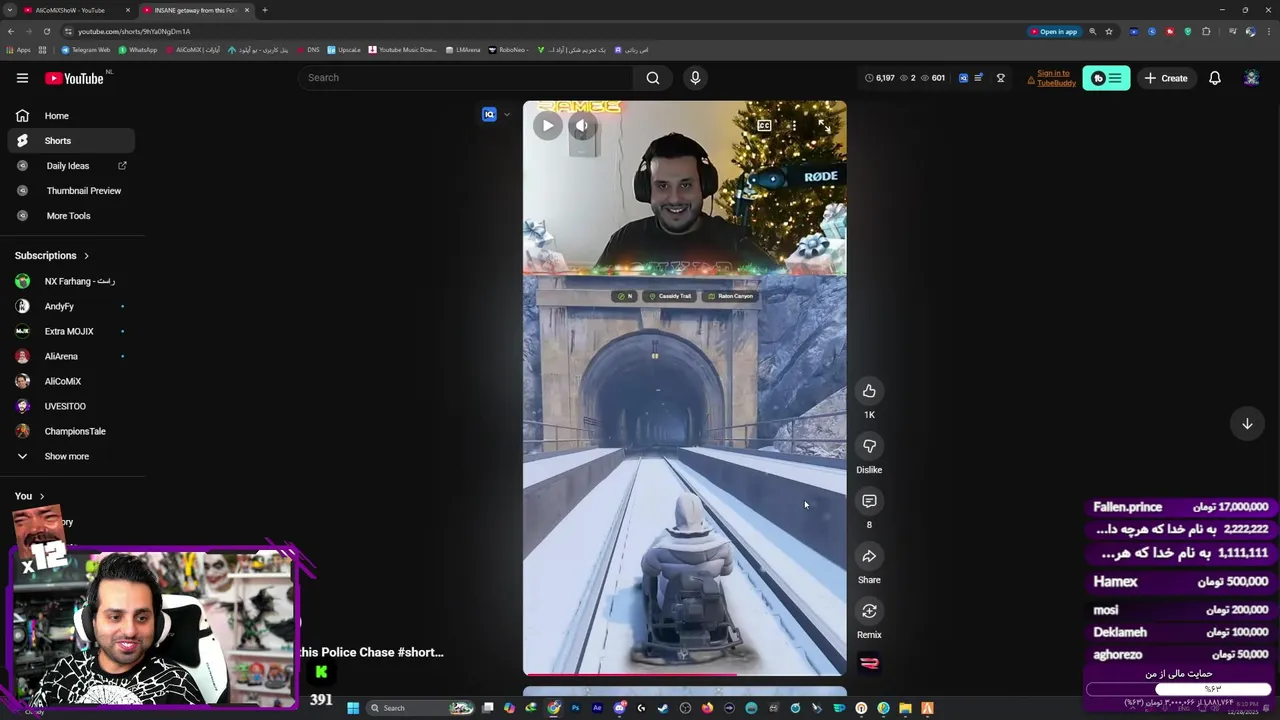Click Sign in to TubeBuddy link
Viewport: 1280px width, 720px height.
(x=1056, y=78)
